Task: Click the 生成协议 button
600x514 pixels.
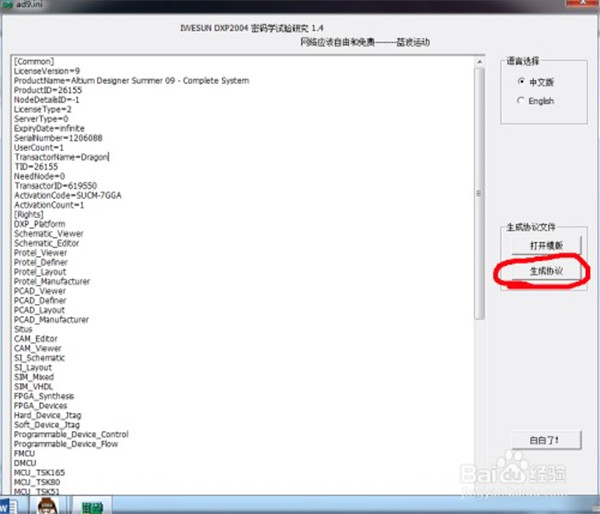Action: (546, 271)
